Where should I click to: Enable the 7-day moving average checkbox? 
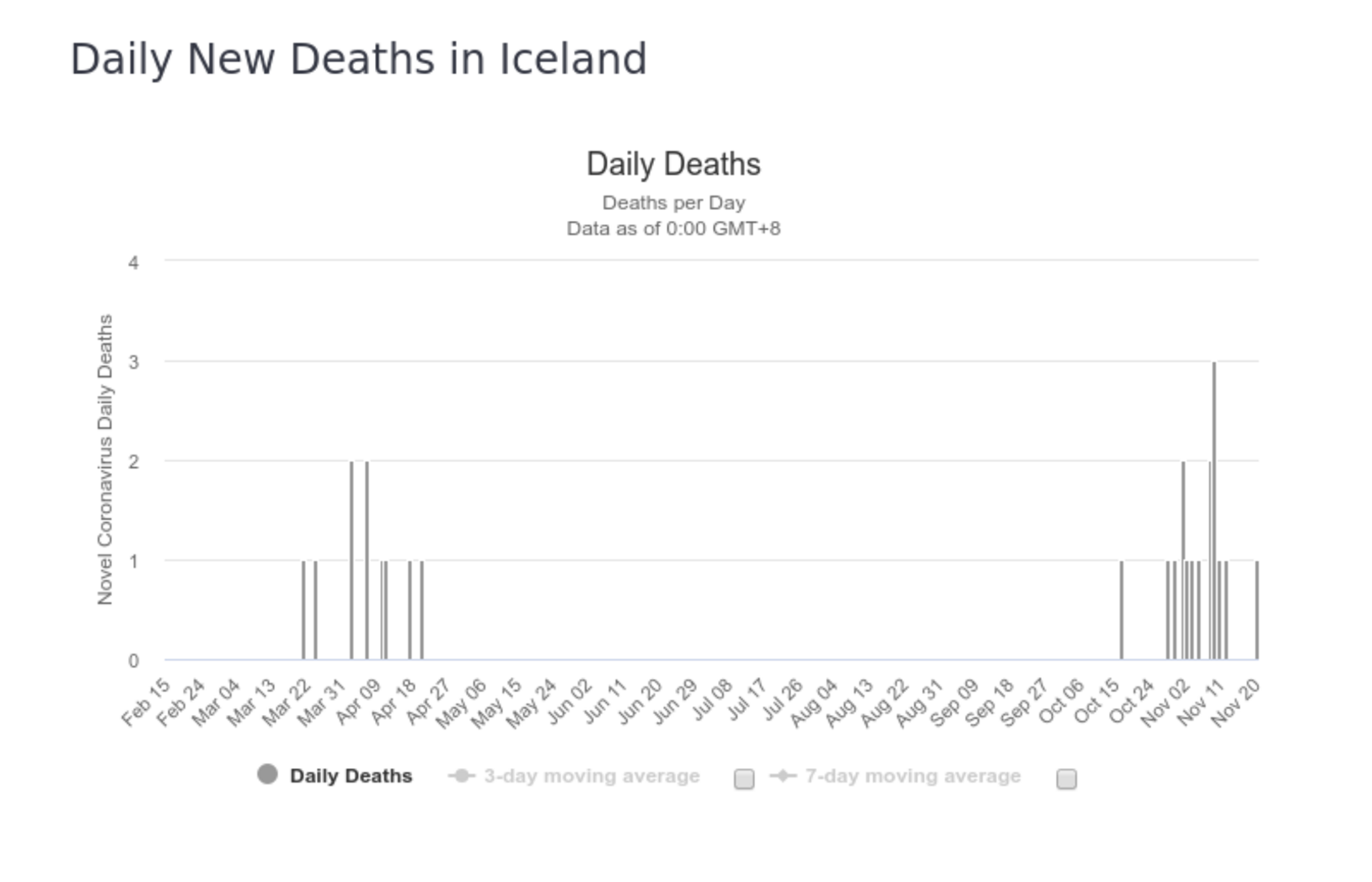(x=1066, y=778)
